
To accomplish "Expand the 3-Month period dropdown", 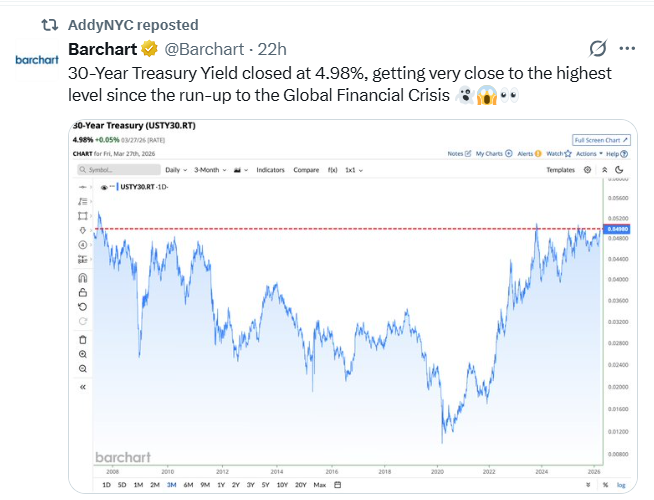I will coord(211,170).
